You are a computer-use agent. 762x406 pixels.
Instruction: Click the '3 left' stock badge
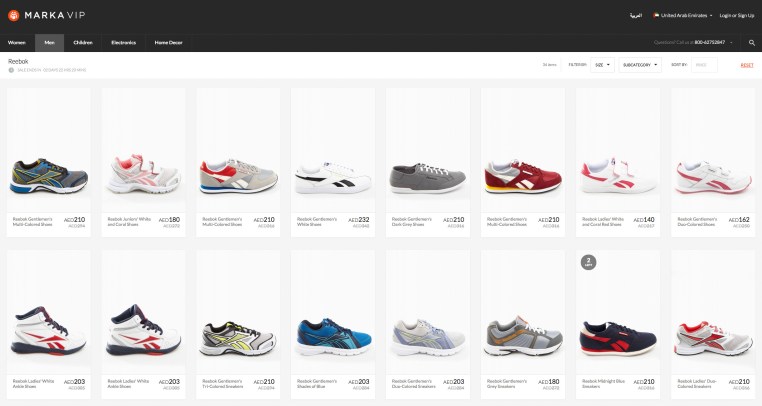pyautogui.click(x=589, y=262)
